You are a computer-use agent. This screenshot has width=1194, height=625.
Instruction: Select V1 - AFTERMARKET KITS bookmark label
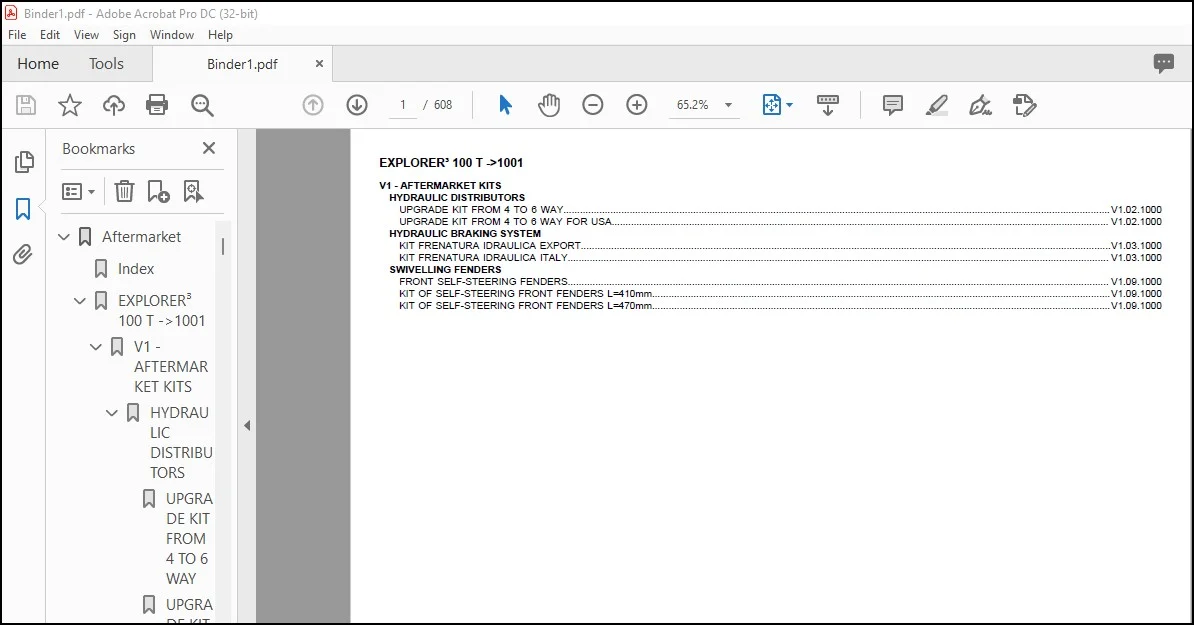tap(171, 367)
